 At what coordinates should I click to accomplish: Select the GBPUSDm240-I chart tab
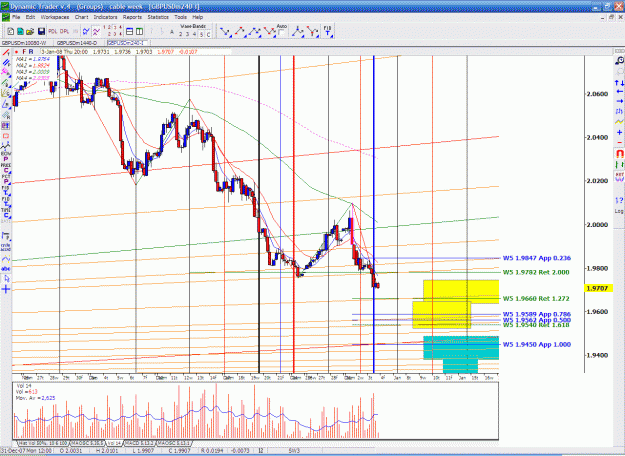[x=128, y=43]
